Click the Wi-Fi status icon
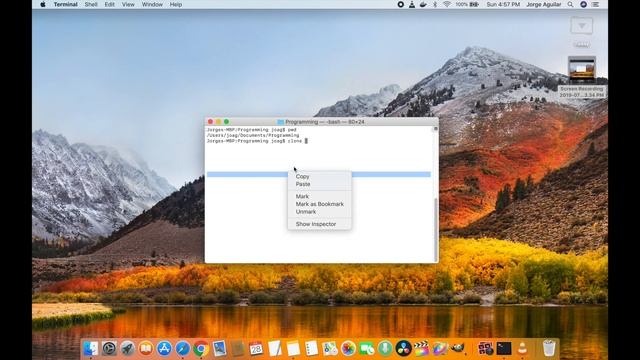This screenshot has height=360, width=640. pyautogui.click(x=447, y=4)
